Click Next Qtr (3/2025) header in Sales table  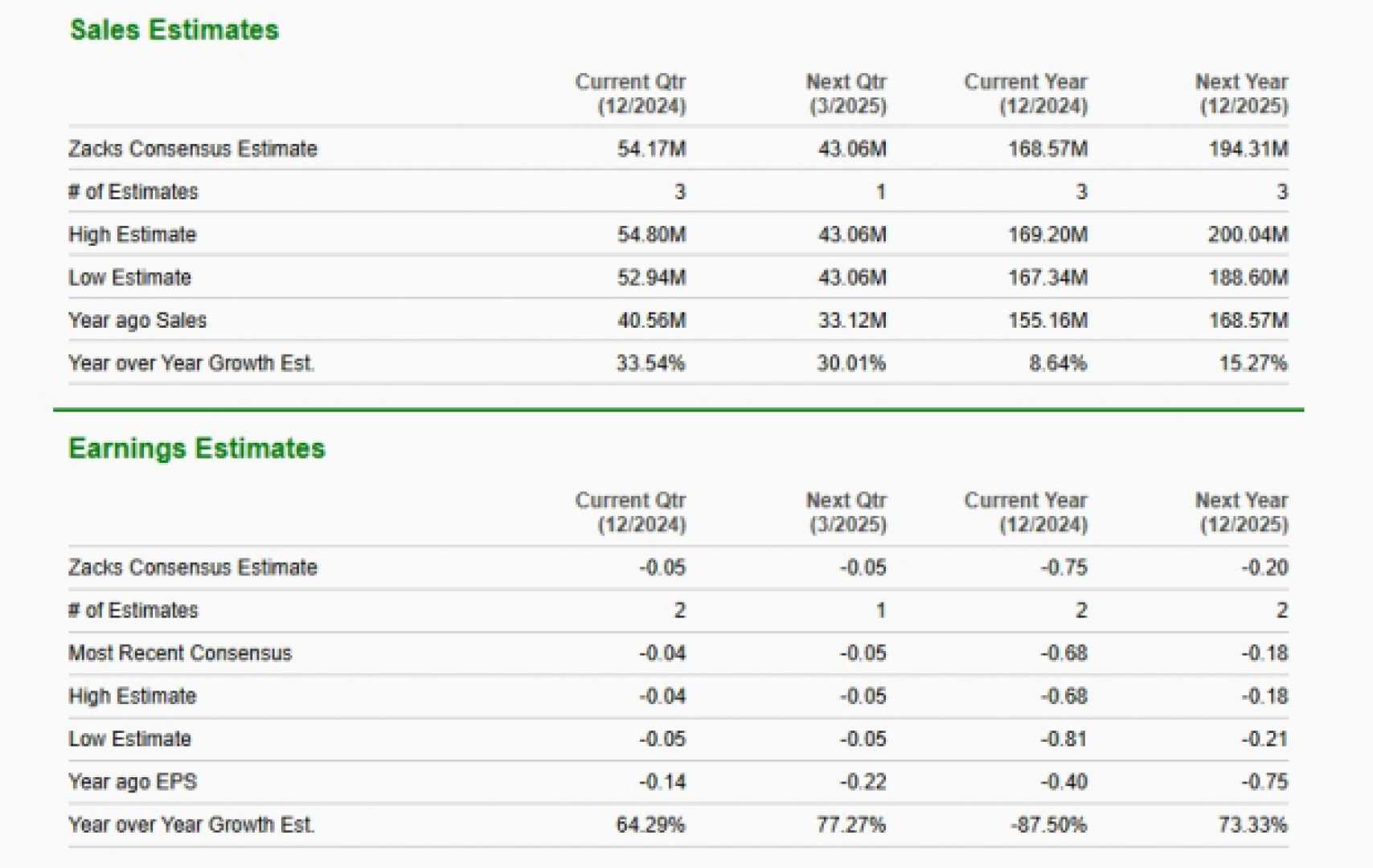tap(846, 94)
